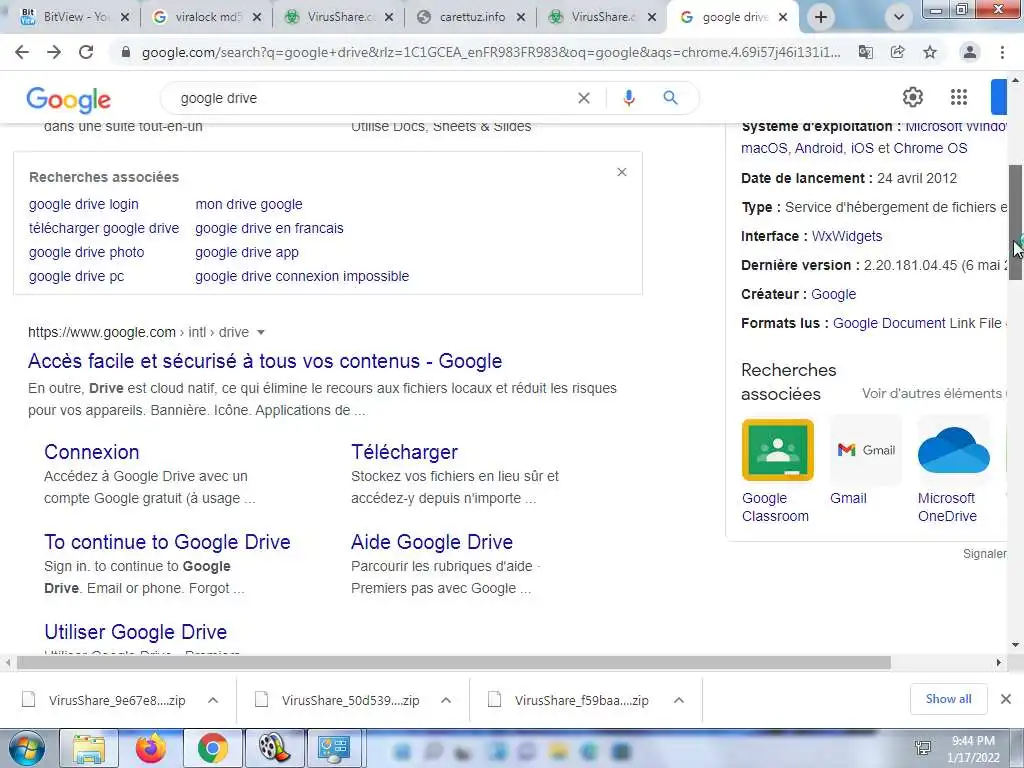Open WxWidgets interface link

846,236
